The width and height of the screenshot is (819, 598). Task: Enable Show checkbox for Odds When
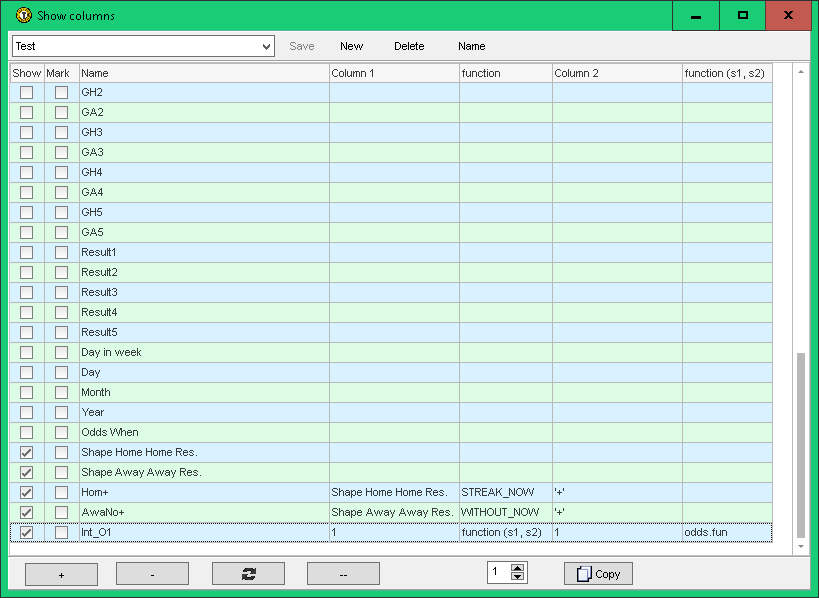[x=27, y=432]
